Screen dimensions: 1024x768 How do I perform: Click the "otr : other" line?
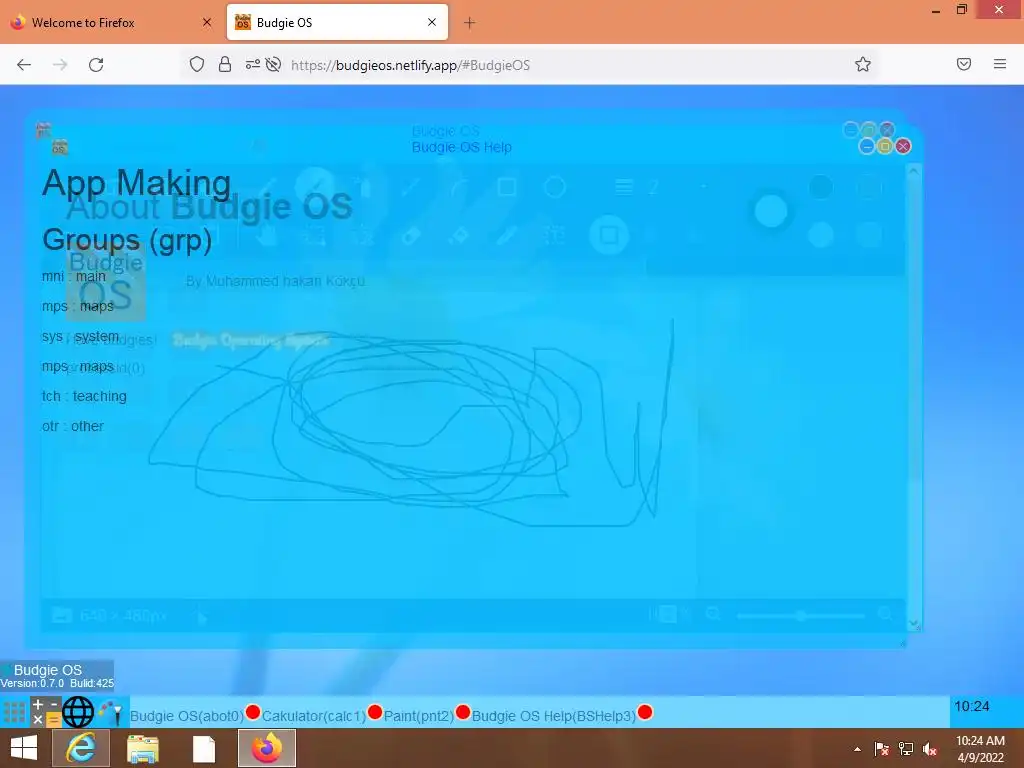(72, 426)
